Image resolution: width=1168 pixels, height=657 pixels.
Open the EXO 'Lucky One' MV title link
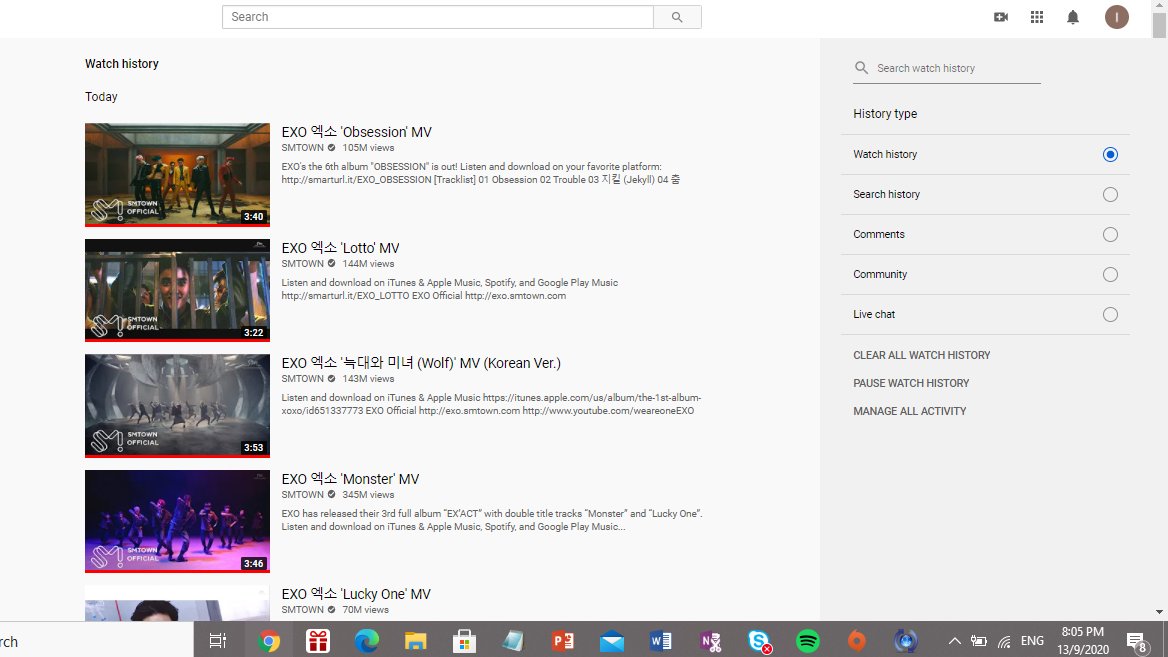pyautogui.click(x=356, y=594)
